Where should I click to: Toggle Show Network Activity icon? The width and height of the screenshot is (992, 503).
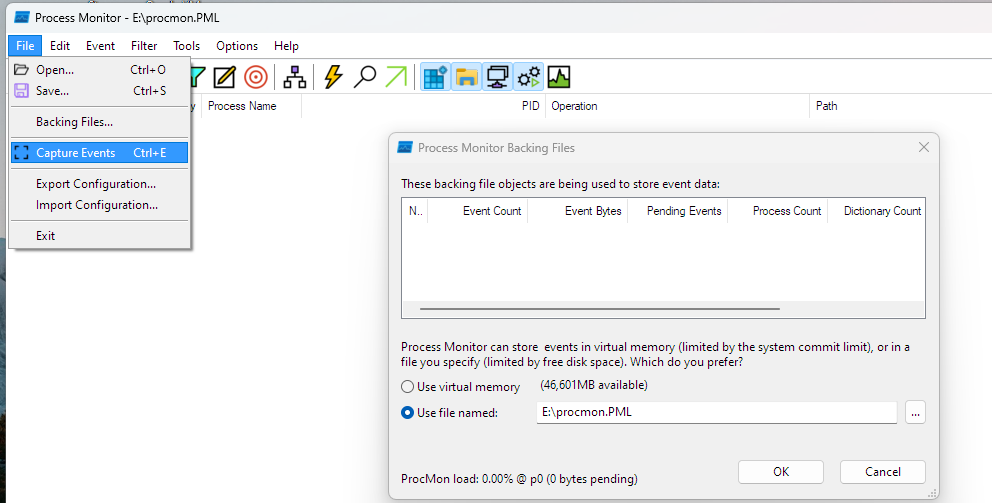pos(497,77)
